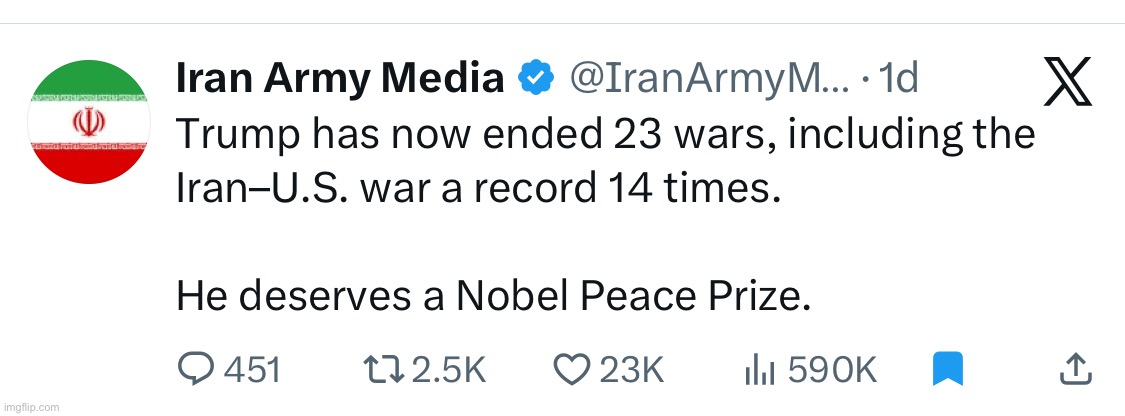Click the Iran–U.S. war record line
This screenshot has height=416, width=1125.
click(478, 188)
